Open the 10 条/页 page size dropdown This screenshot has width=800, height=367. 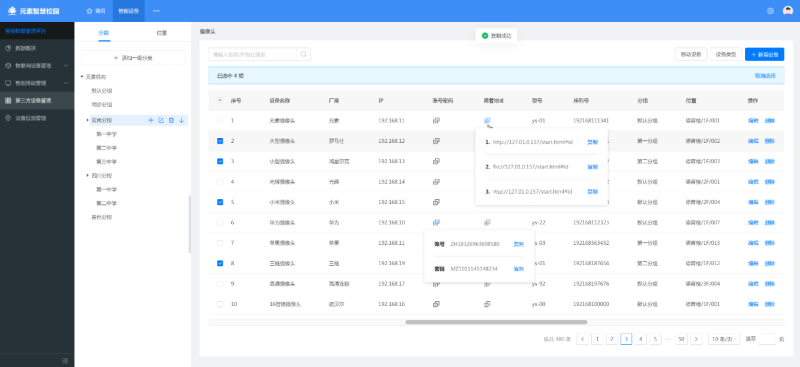pyautogui.click(x=724, y=339)
